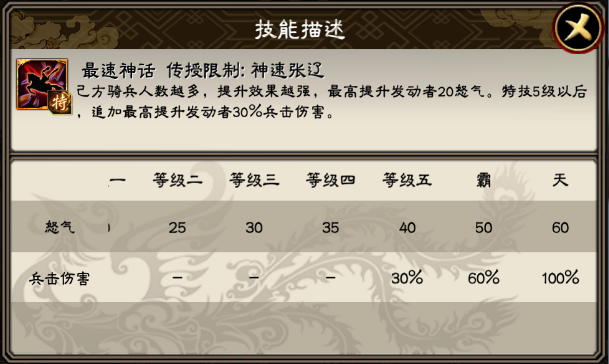Click the skill name 最速神话 heading
Screen dimensions: 609x364
(x=118, y=71)
